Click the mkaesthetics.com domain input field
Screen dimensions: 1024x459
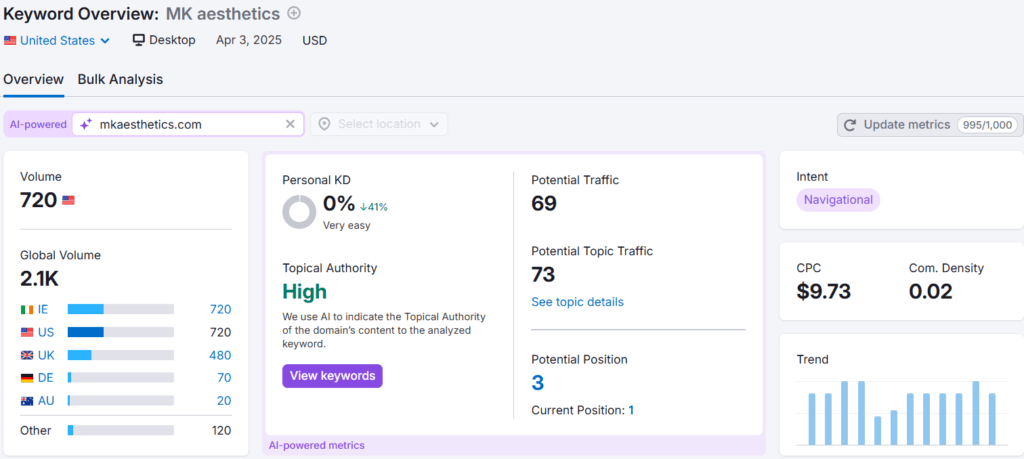click(188, 124)
